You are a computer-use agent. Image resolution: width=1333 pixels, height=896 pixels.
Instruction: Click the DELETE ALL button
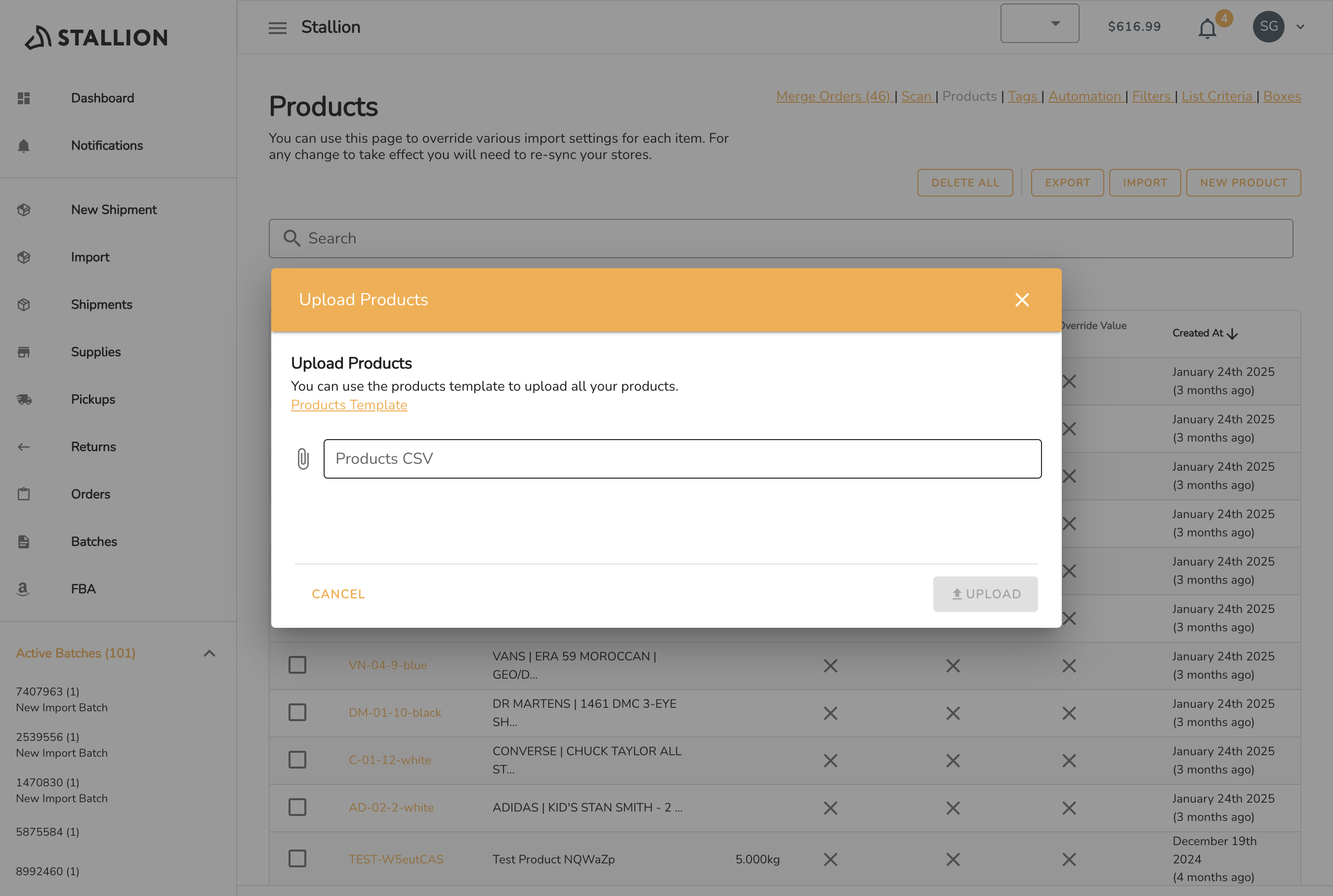point(965,183)
